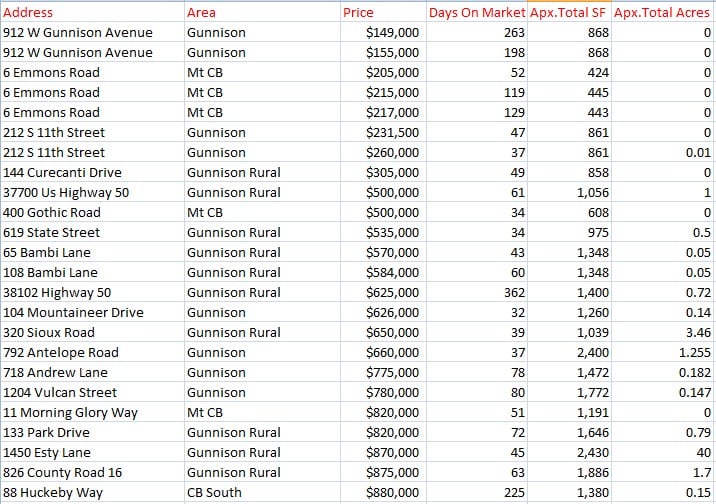Click the 1.7 acres cell
The width and height of the screenshot is (716, 504).
(x=663, y=472)
